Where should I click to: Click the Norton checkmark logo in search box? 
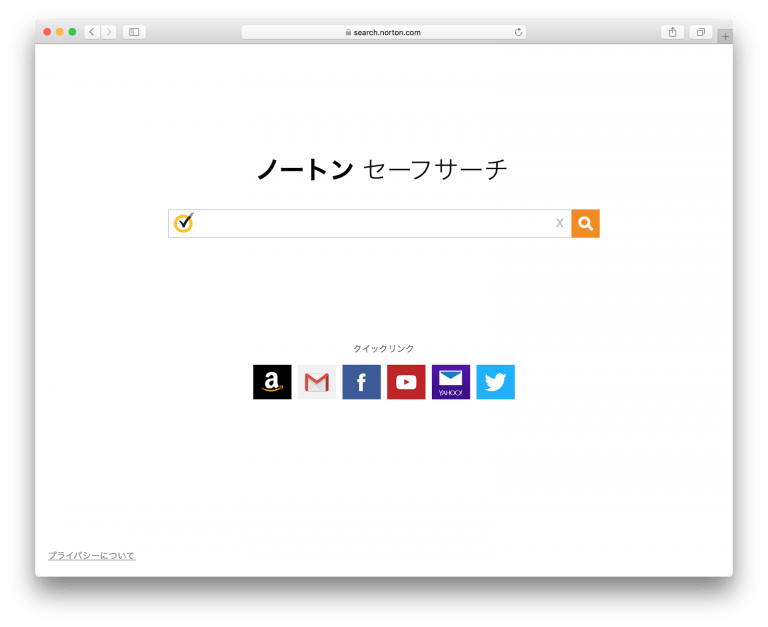(184, 223)
